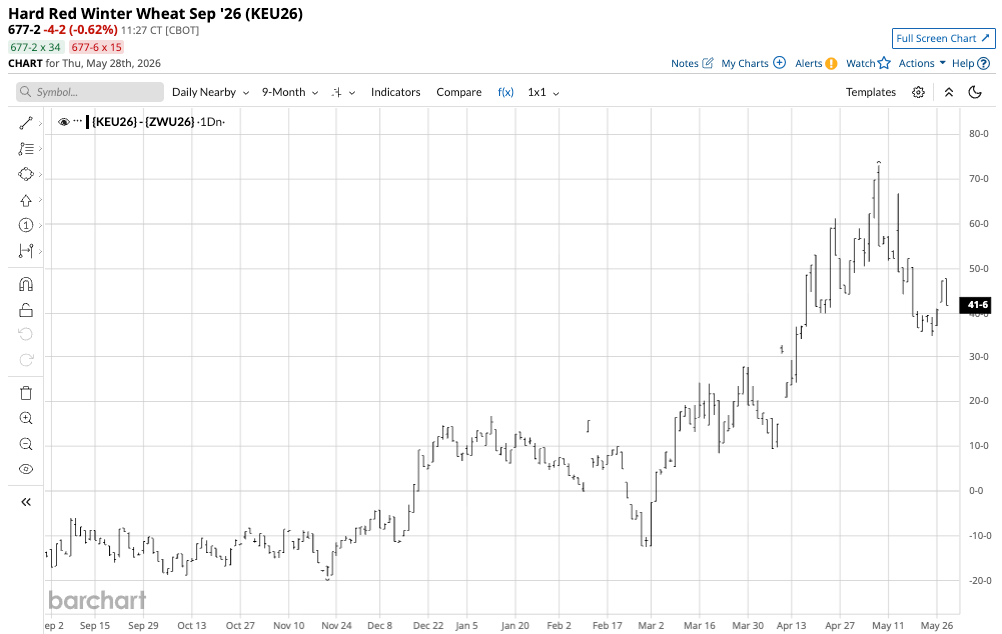
Task: Zoom out with the magnifier minus icon
Action: click(26, 444)
